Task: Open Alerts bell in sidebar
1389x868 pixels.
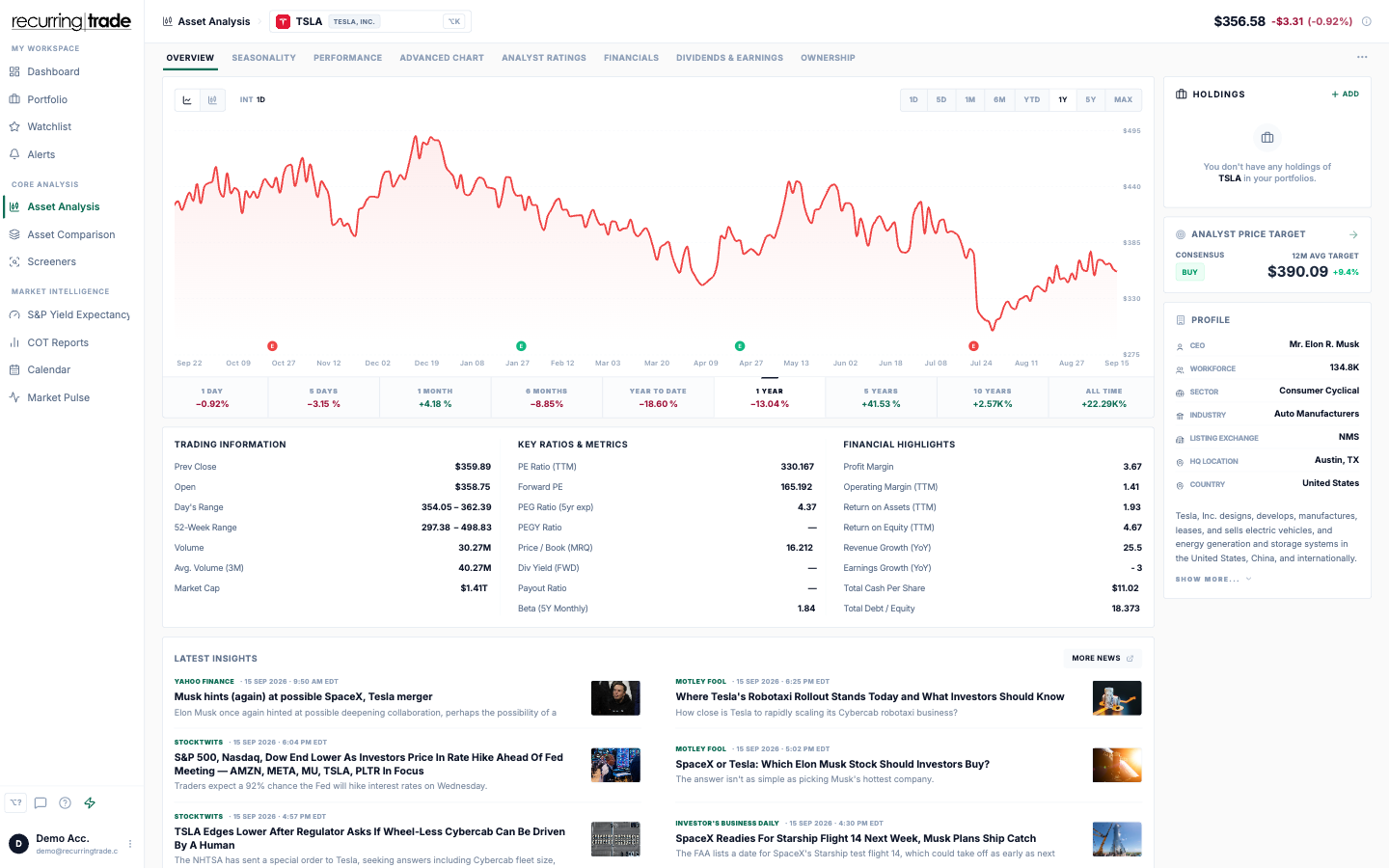Action: (x=41, y=154)
